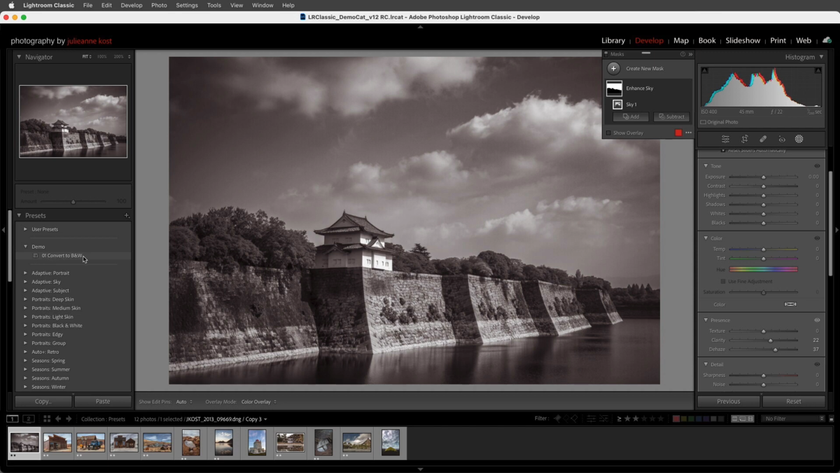Select the Healing brush tool

click(x=763, y=139)
